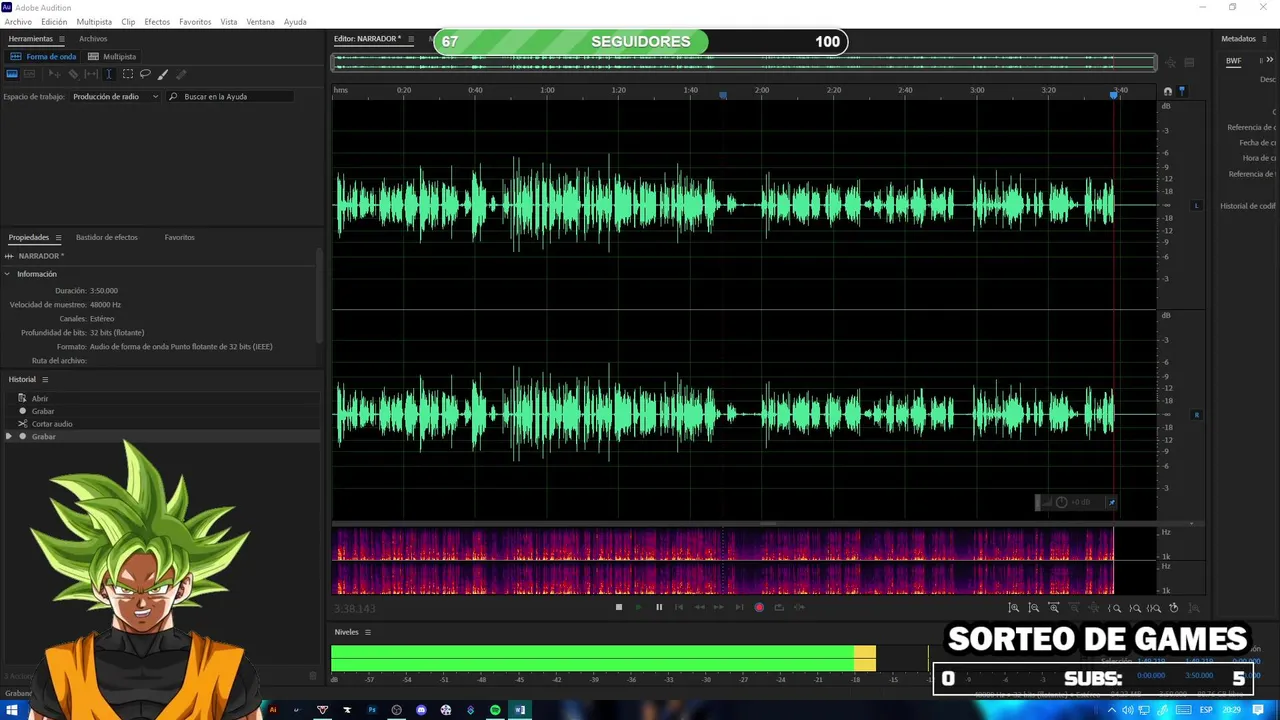This screenshot has width=1280, height=720.
Task: Select the Marquee Selection tool
Action: click(x=128, y=74)
